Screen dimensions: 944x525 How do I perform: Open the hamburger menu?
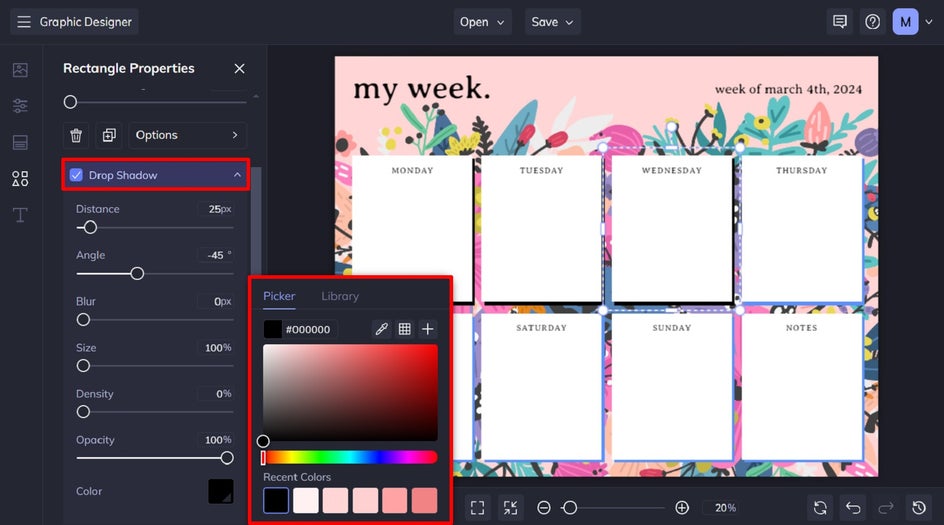pyautogui.click(x=23, y=22)
